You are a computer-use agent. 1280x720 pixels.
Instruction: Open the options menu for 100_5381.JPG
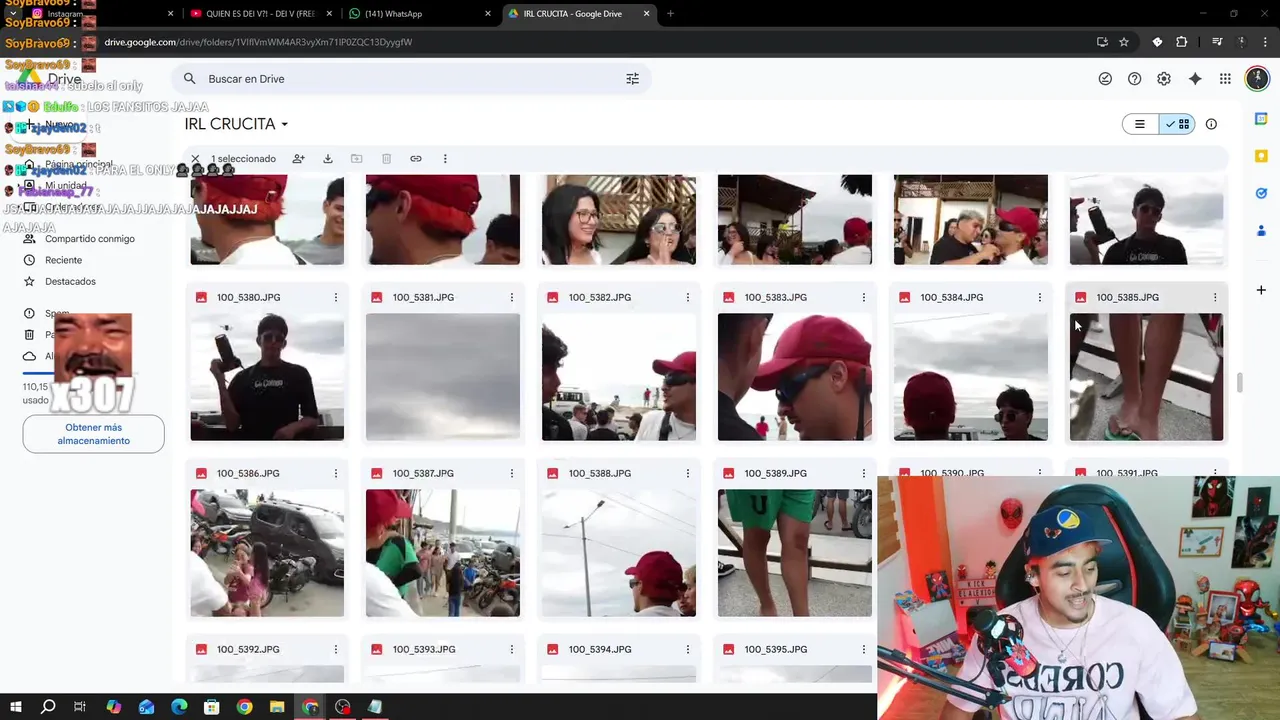click(x=512, y=298)
